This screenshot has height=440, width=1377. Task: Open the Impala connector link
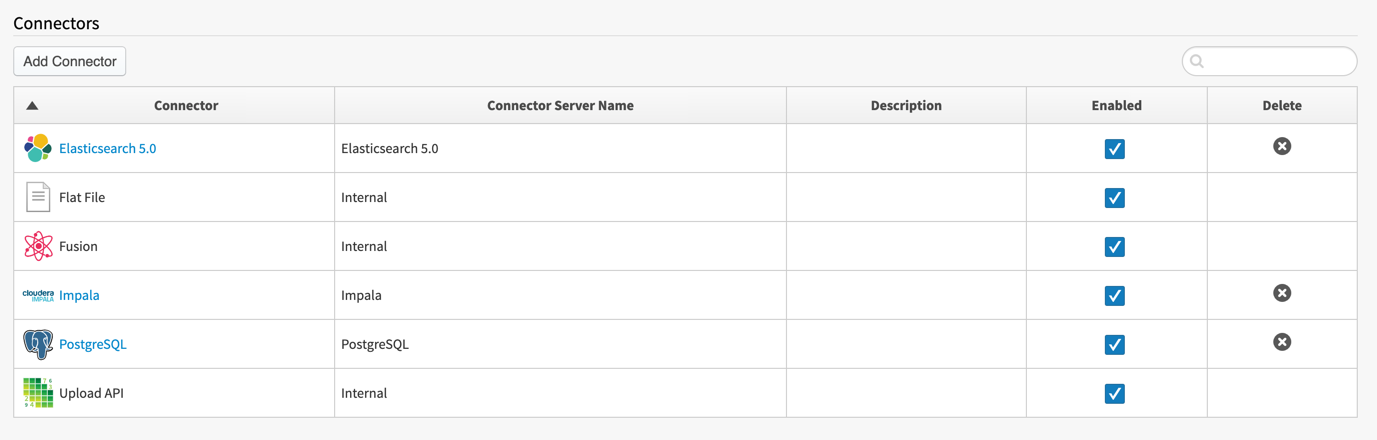[79, 295]
